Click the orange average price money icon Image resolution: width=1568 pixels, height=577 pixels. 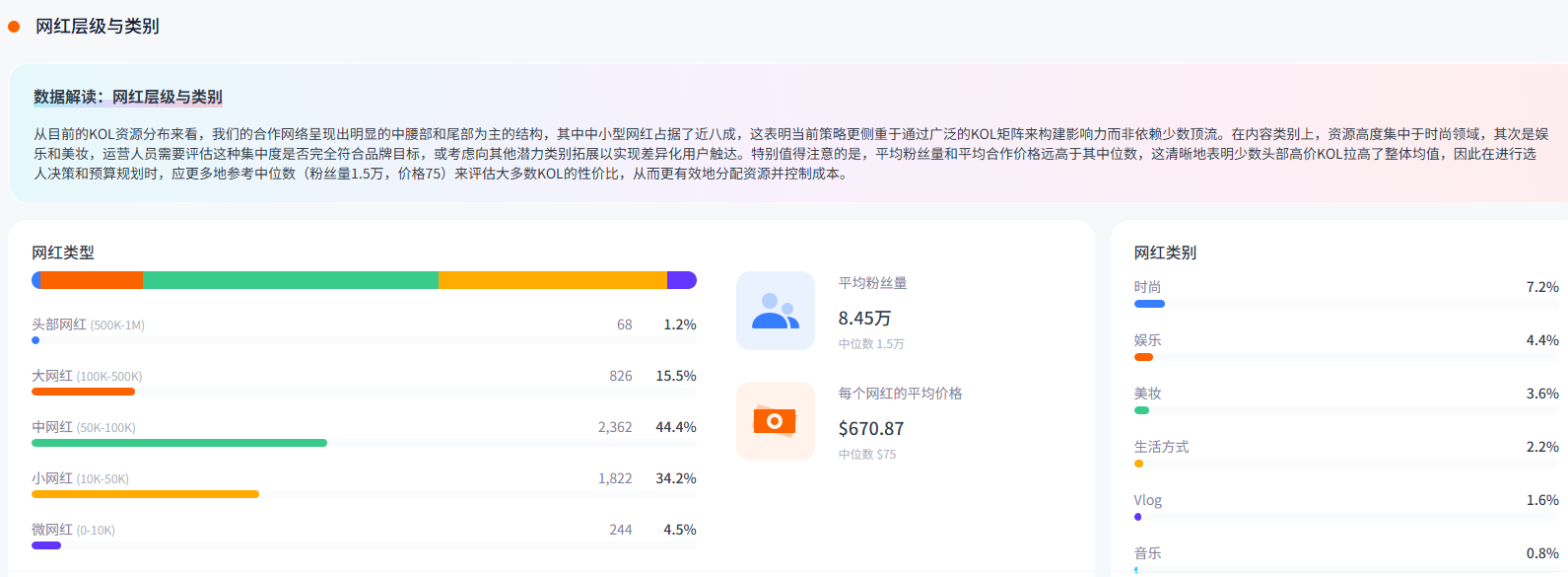point(776,421)
